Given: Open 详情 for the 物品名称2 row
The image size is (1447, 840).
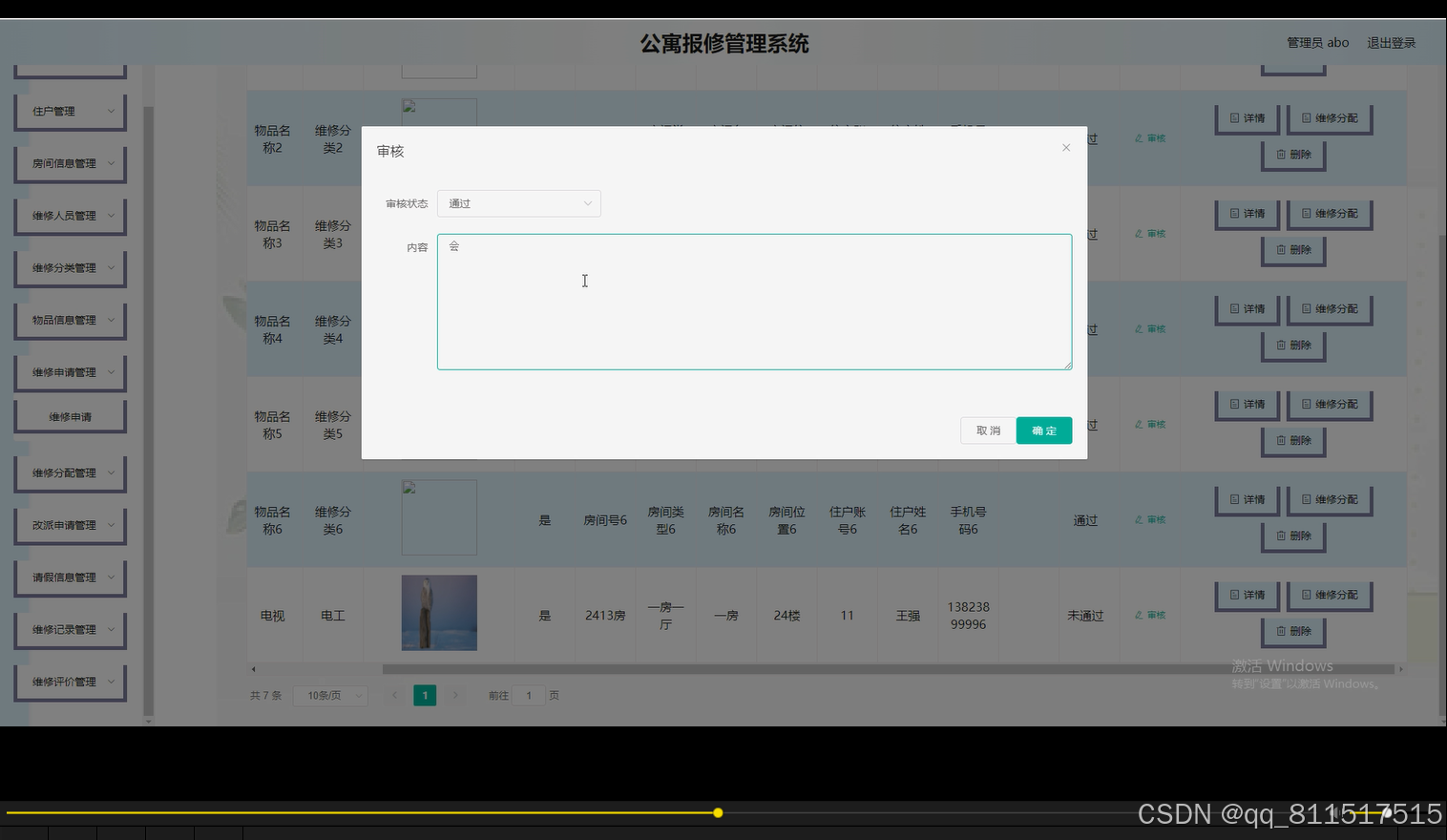Looking at the screenshot, I should coord(1247,117).
